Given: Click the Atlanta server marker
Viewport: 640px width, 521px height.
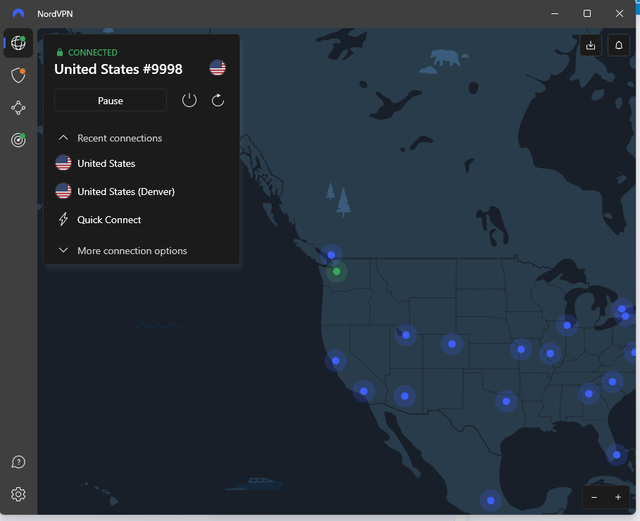Looking at the screenshot, I should tap(589, 394).
